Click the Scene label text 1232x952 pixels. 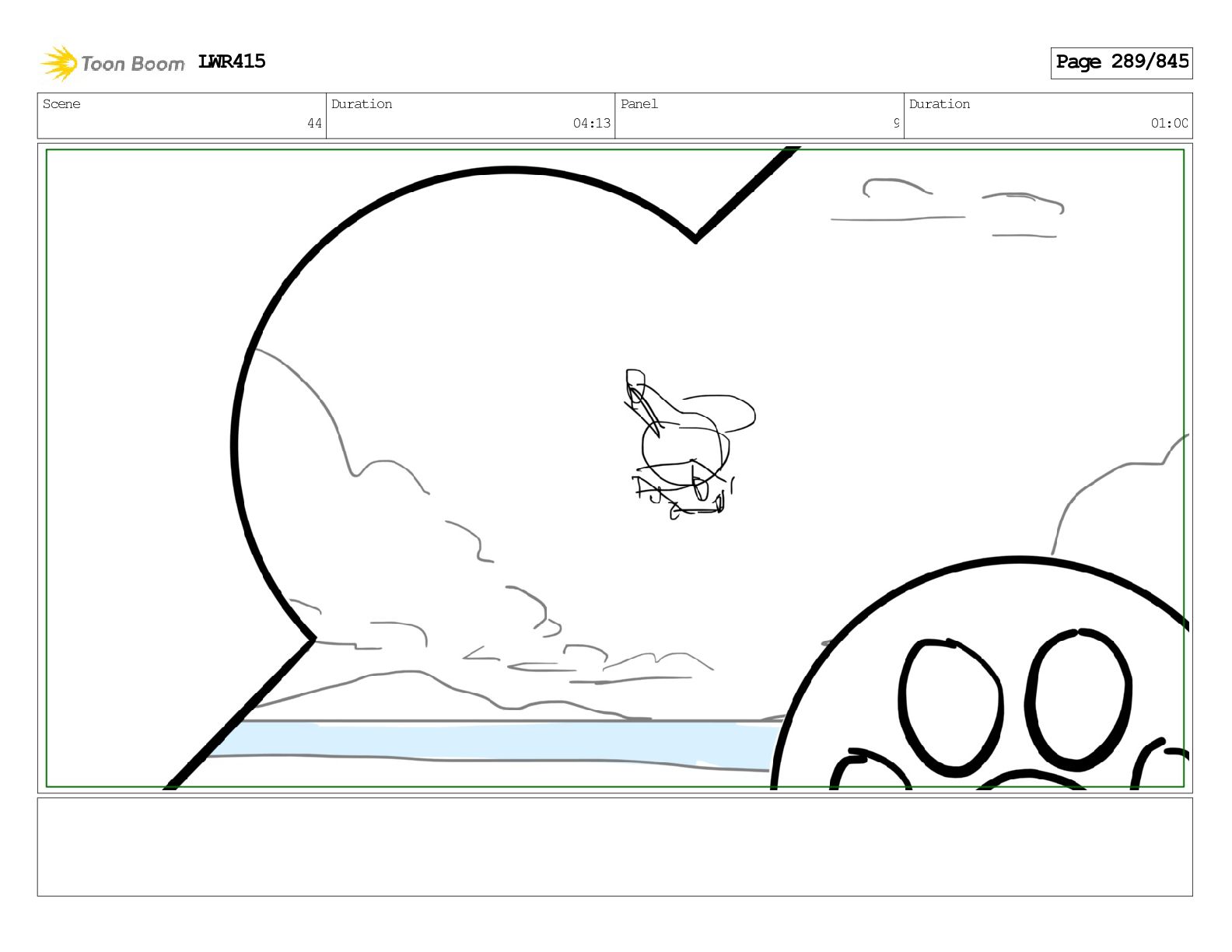point(61,104)
